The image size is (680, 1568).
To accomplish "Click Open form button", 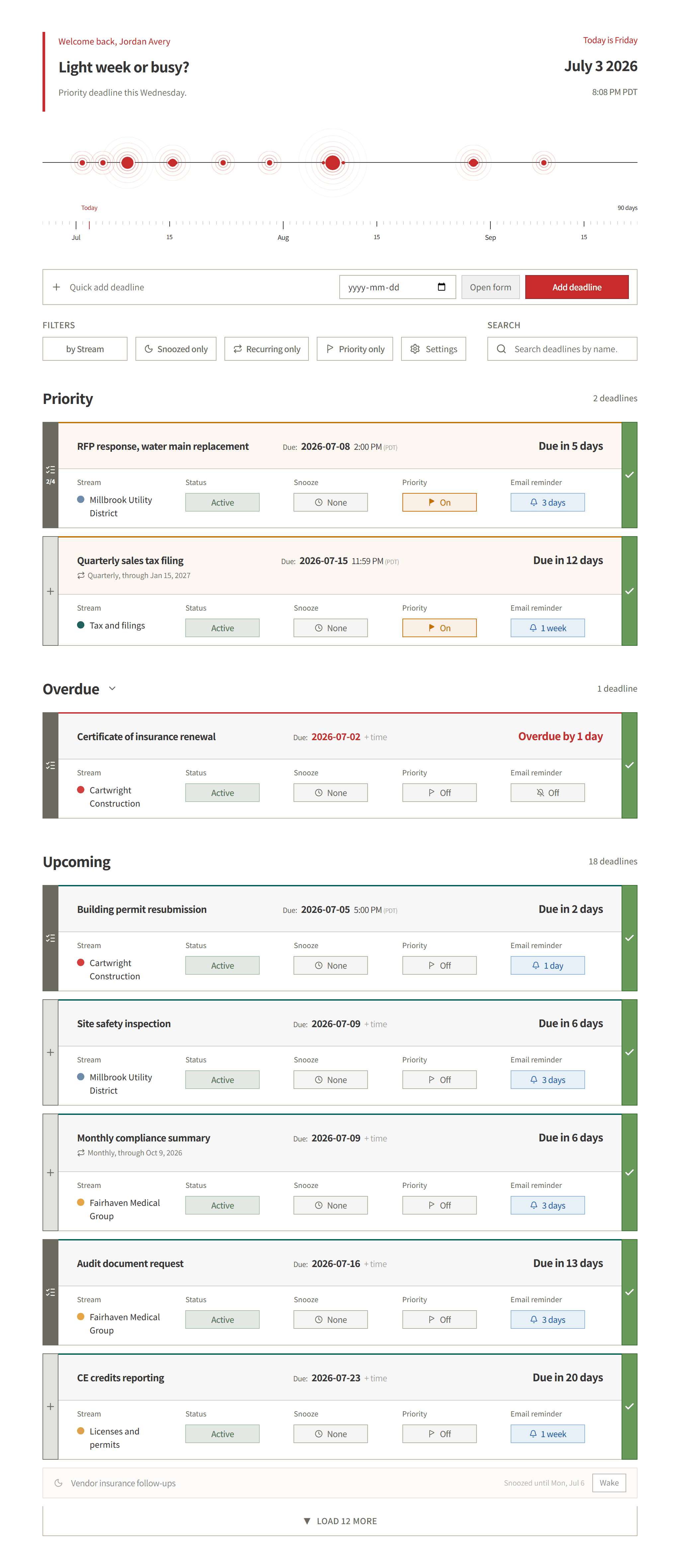I will (491, 287).
